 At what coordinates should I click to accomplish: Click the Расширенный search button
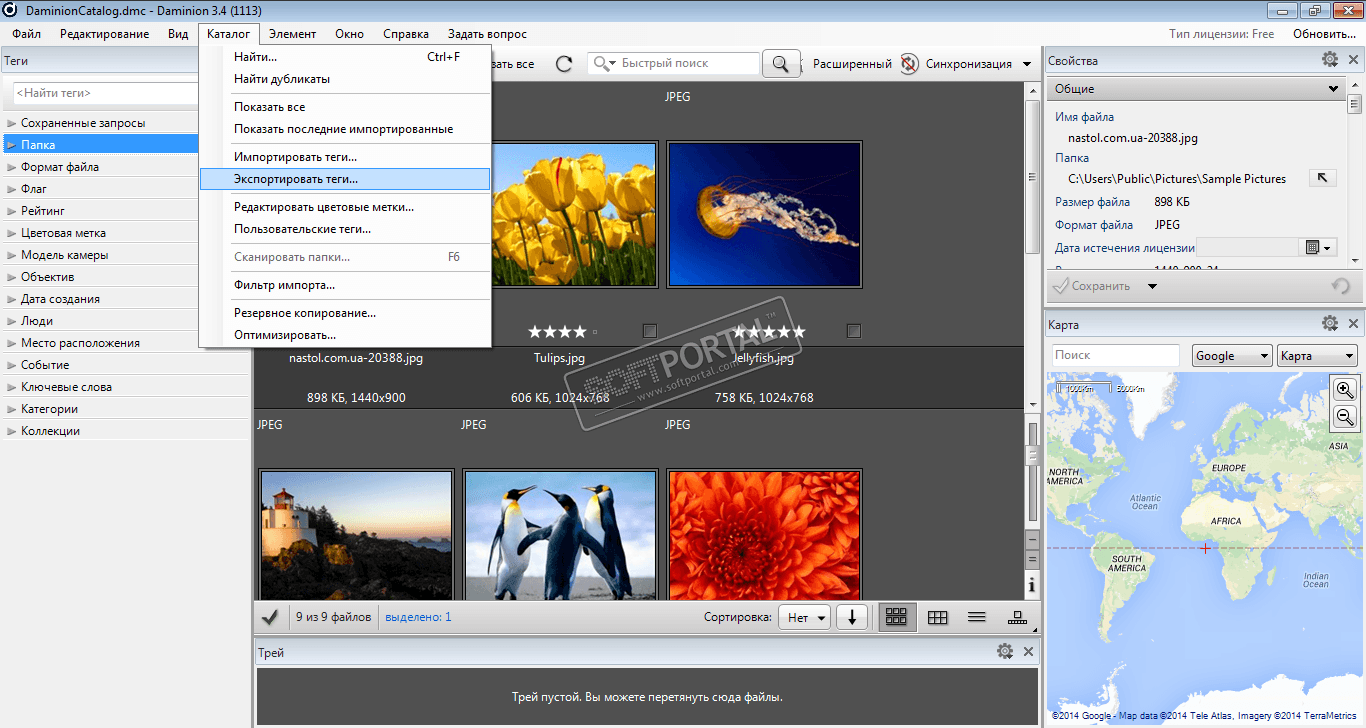pos(852,64)
